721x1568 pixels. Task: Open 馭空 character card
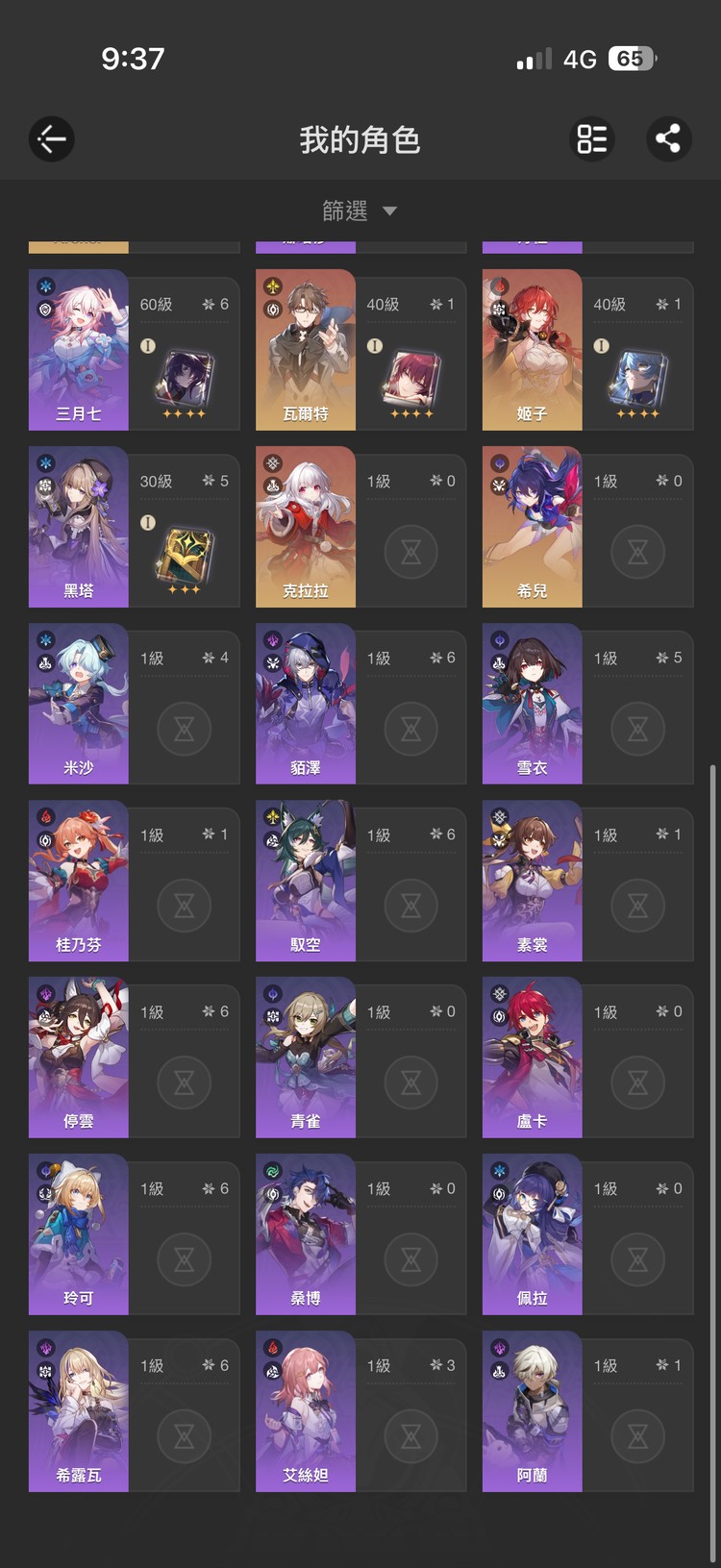(x=360, y=880)
